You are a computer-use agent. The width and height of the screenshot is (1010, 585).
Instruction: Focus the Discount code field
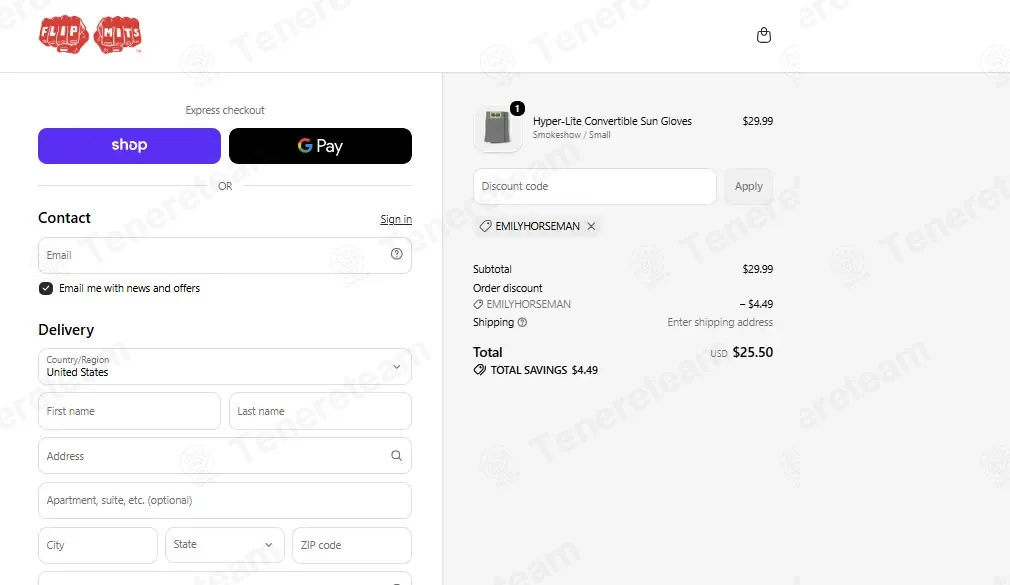[595, 186]
